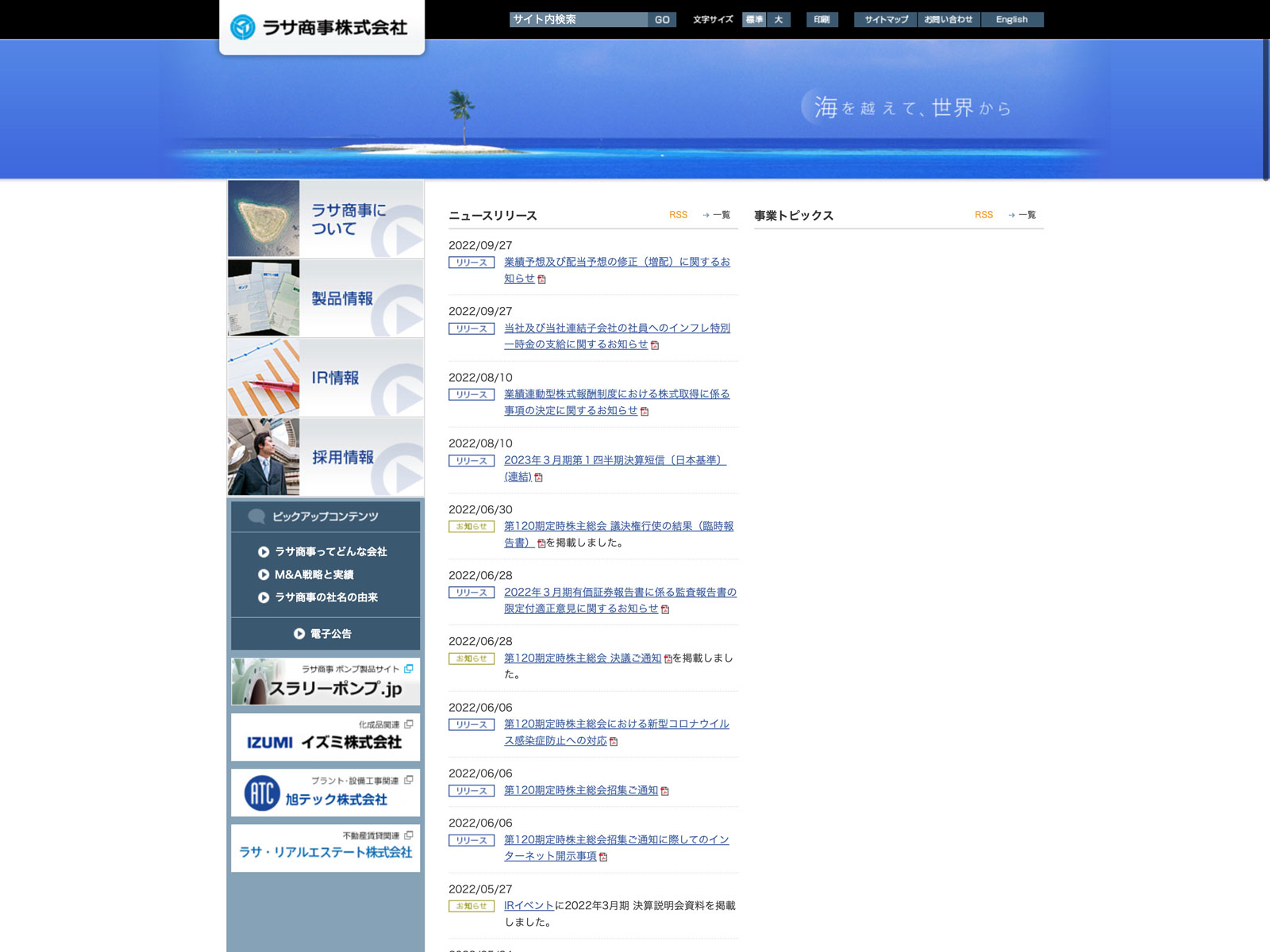Open the ラサ商事について section
Image resolution: width=1270 pixels, height=952 pixels.
[325, 219]
